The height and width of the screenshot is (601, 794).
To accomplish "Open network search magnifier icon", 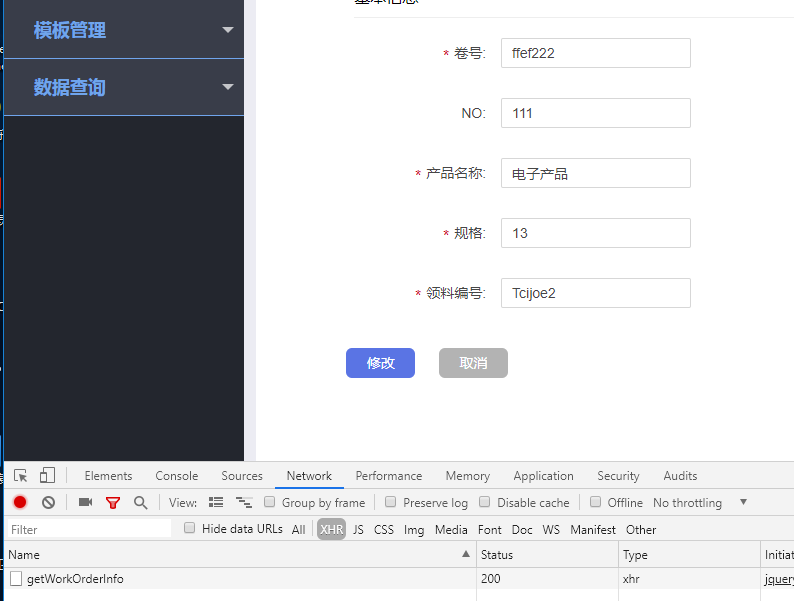I will pos(140,503).
